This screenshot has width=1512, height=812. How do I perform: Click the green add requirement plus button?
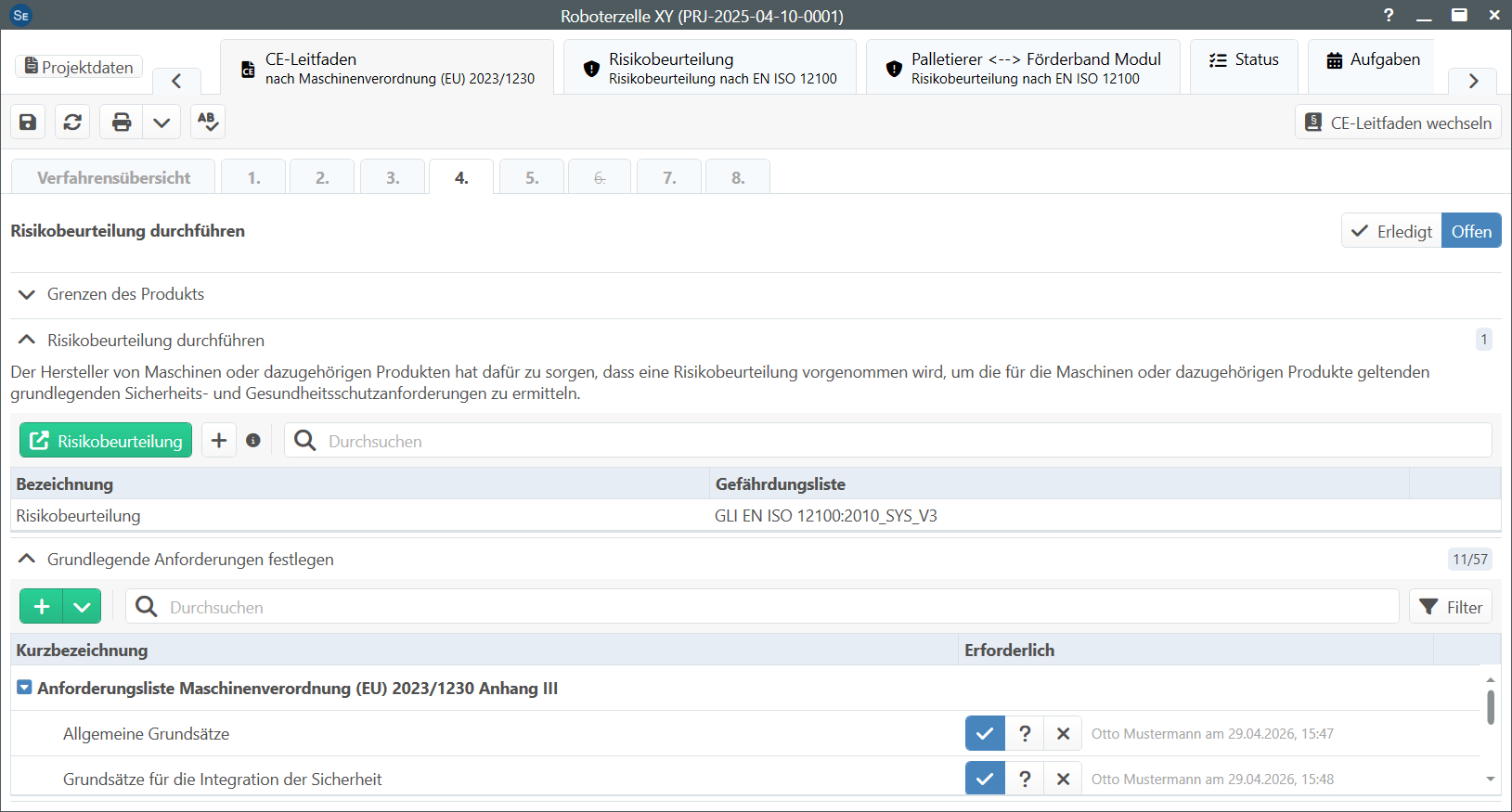point(42,607)
